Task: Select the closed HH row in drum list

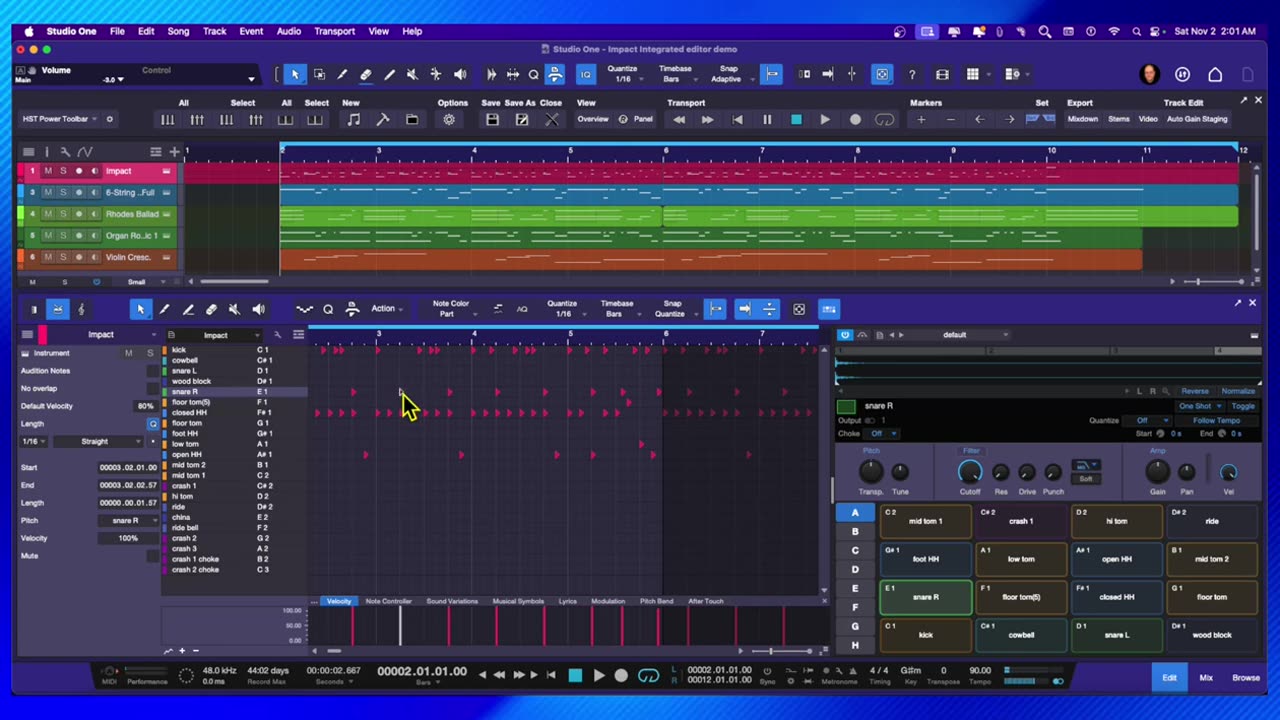Action: (232, 412)
